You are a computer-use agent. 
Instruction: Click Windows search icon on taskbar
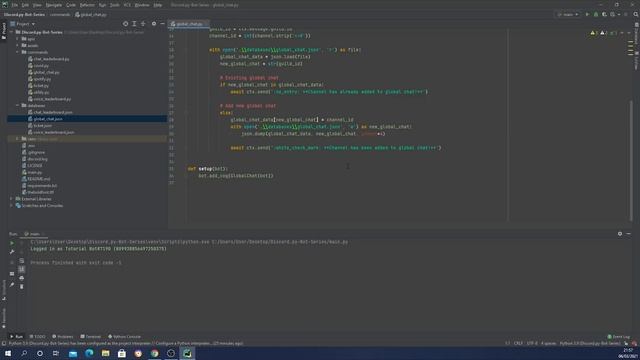(x=24, y=353)
